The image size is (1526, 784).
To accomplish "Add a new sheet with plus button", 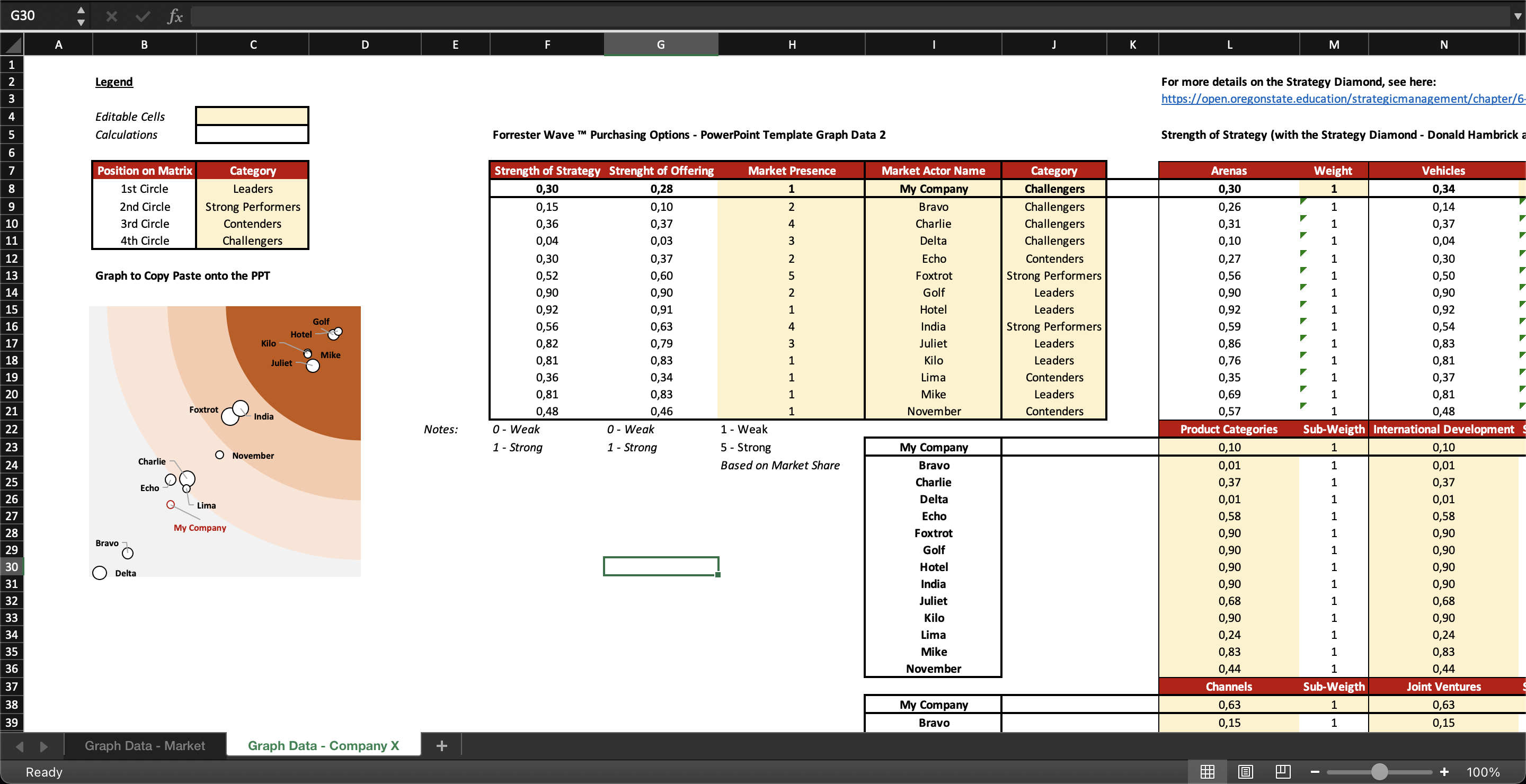I will (441, 745).
